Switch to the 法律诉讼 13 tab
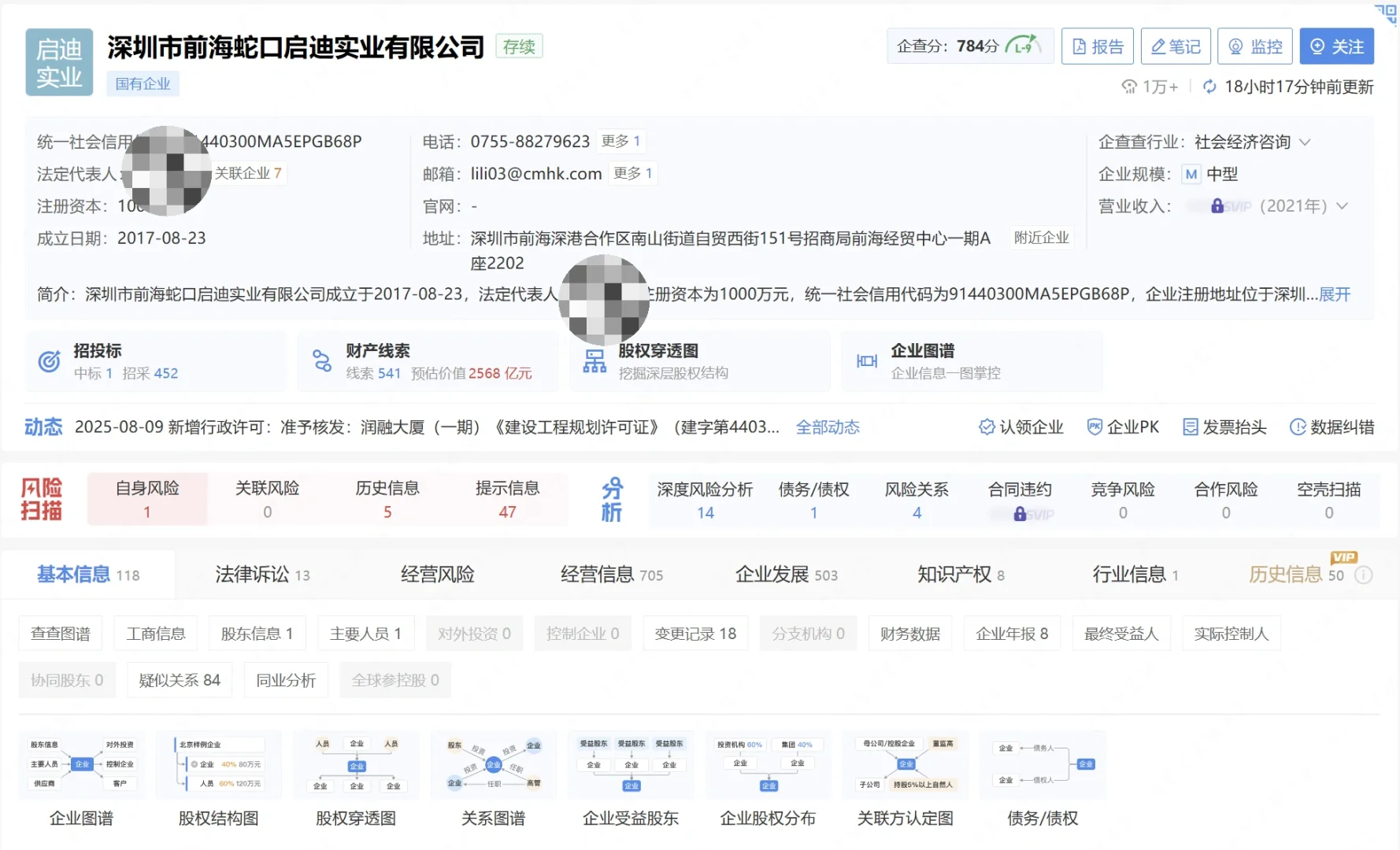Viewport: 1400px width, 850px height. tap(262, 575)
